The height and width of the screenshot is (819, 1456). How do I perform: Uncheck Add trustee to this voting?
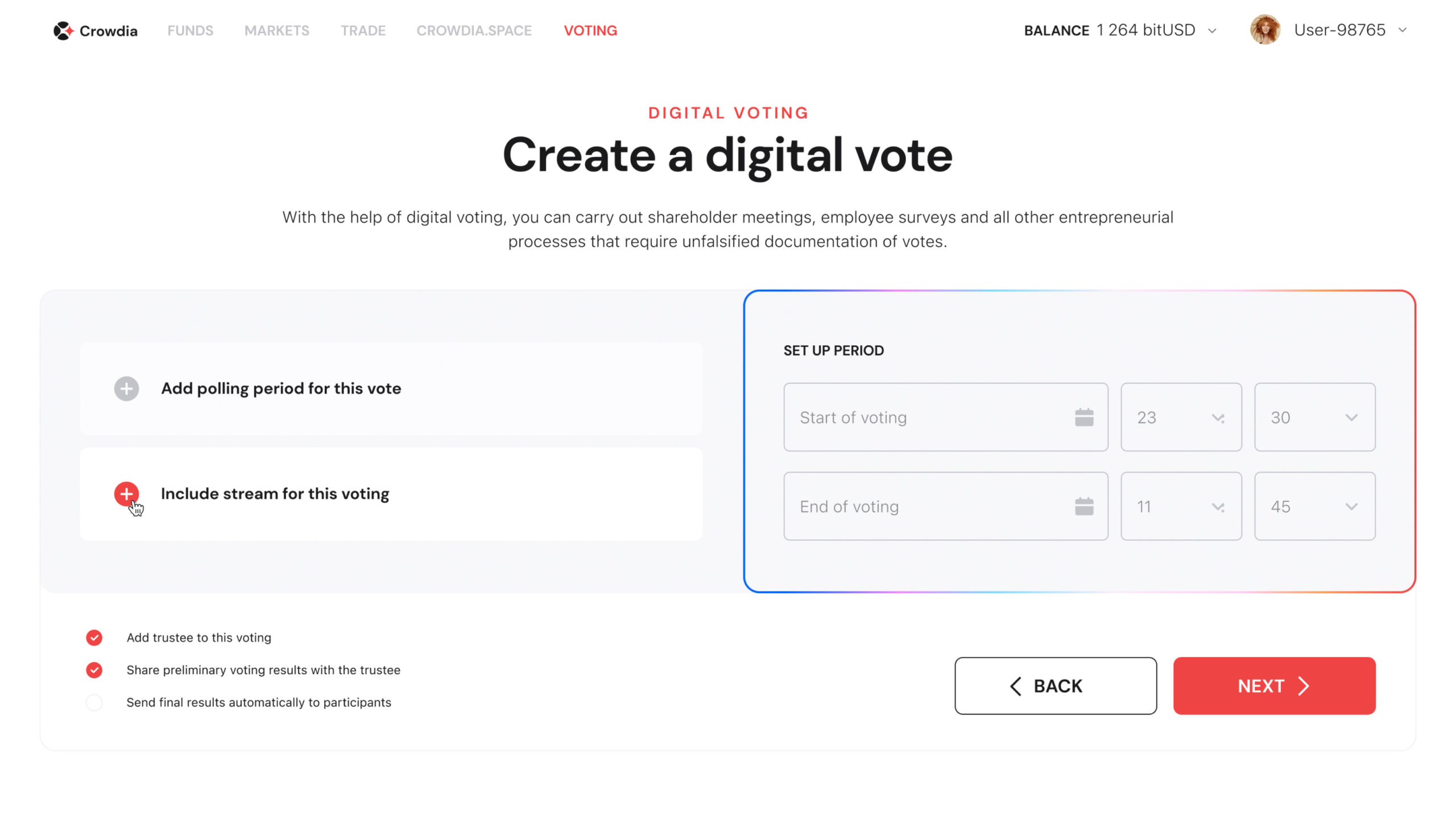coord(94,638)
